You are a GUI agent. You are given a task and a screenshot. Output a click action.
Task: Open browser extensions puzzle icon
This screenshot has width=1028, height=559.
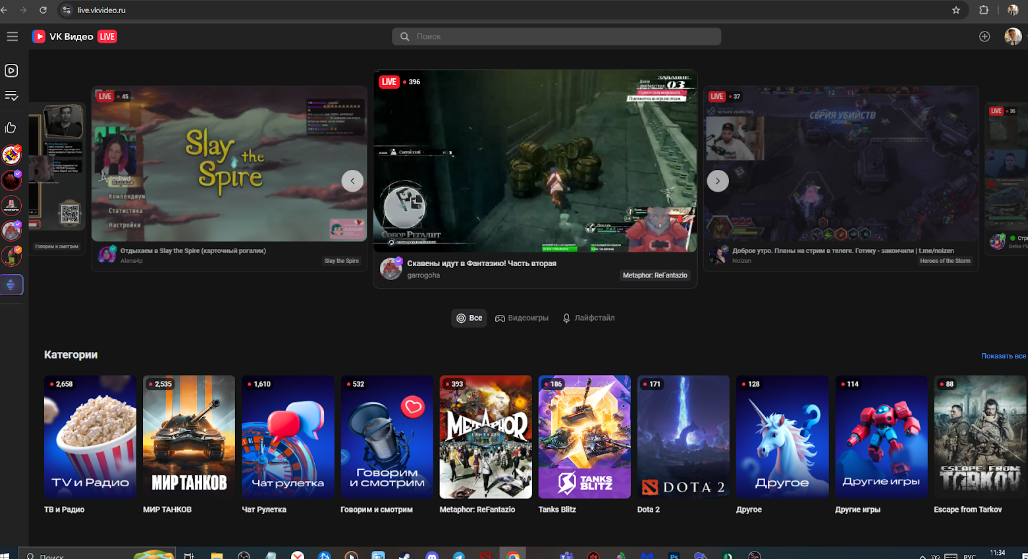[x=983, y=10]
